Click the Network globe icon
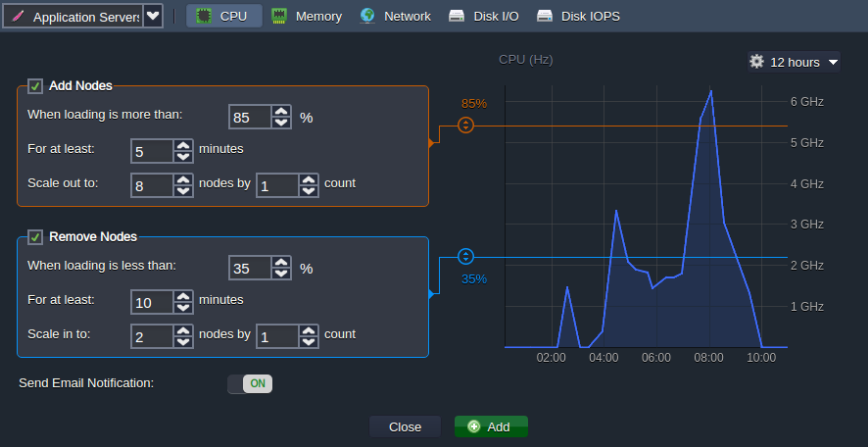This screenshot has width=868, height=447. tap(368, 16)
